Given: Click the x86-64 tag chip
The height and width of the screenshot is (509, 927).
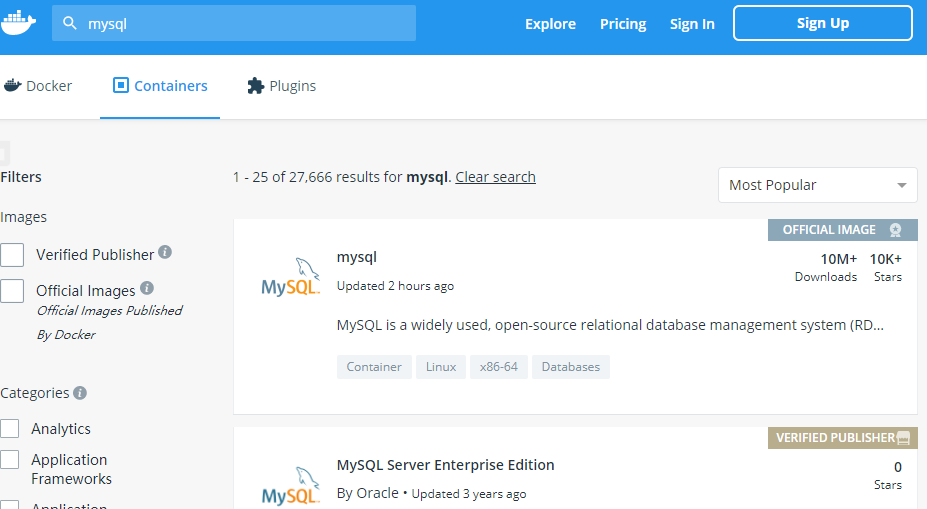Looking at the screenshot, I should tap(499, 367).
